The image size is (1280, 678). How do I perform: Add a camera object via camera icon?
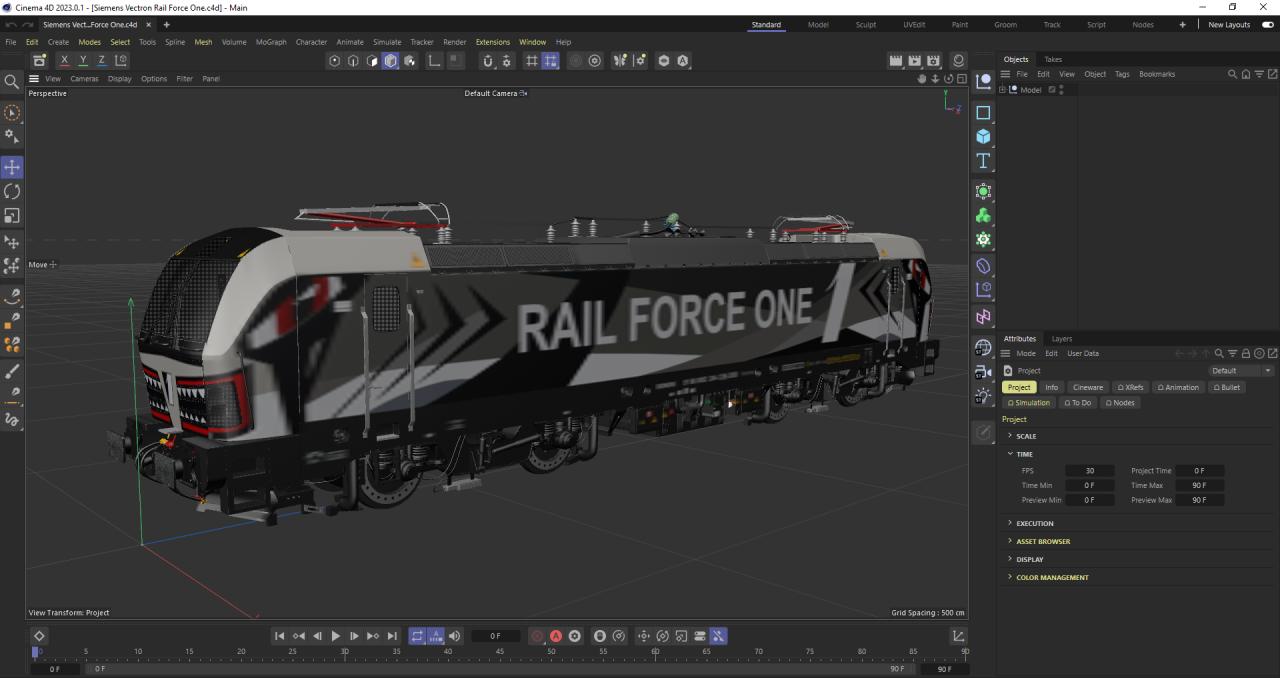point(983,372)
